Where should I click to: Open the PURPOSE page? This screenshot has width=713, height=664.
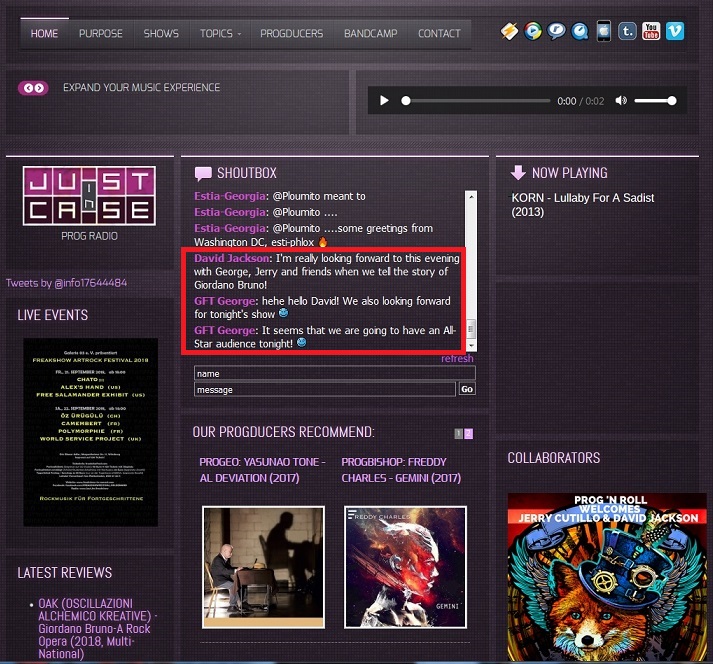tap(100, 34)
